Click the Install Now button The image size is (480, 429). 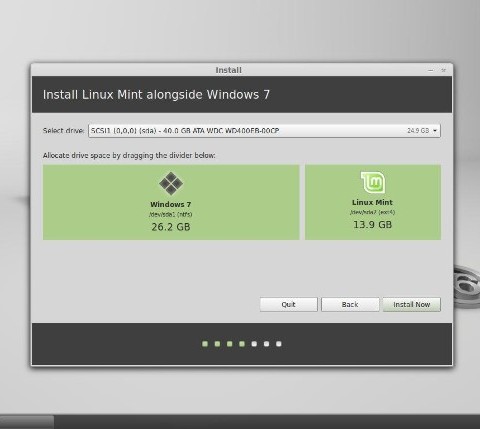pyautogui.click(x=412, y=304)
